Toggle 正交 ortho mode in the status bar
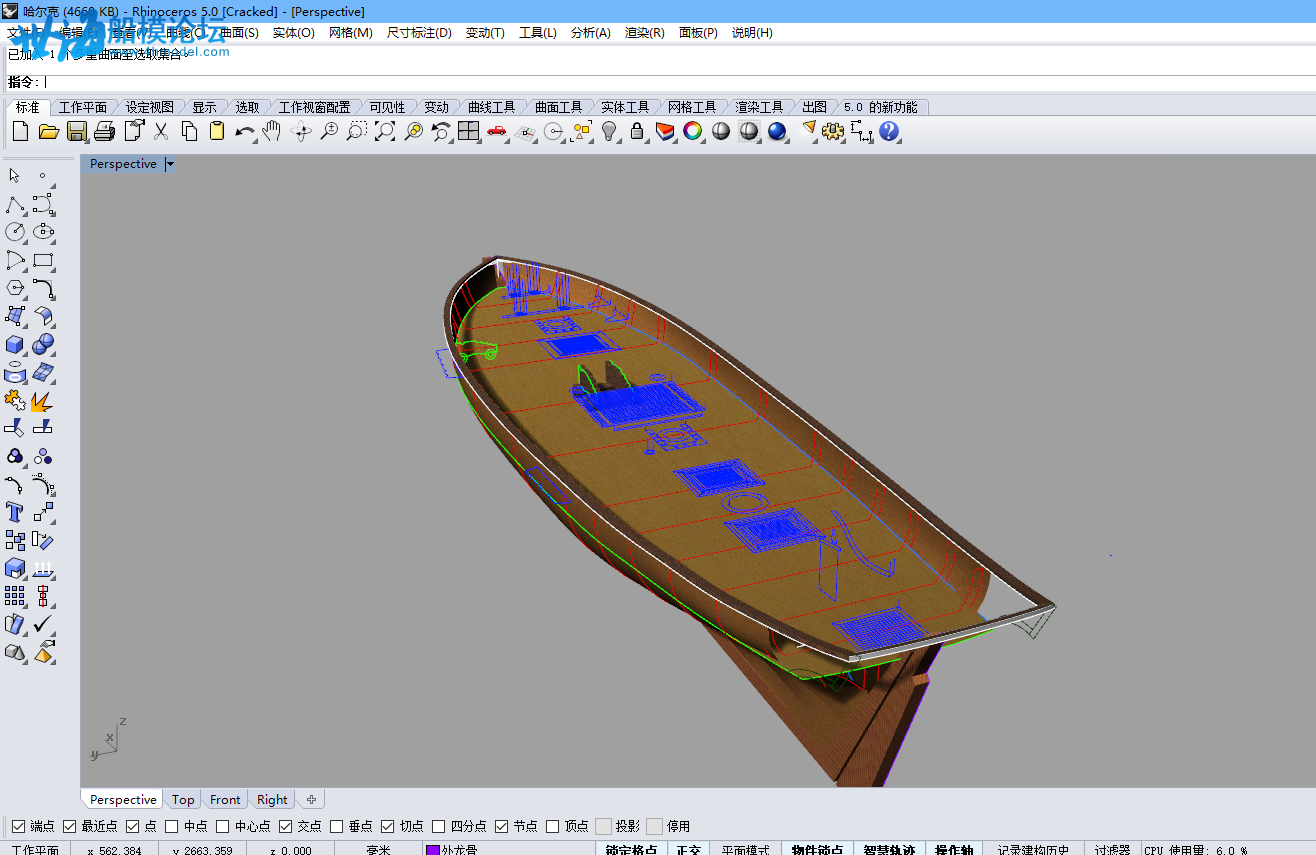The width and height of the screenshot is (1316, 855). pyautogui.click(x=688, y=850)
